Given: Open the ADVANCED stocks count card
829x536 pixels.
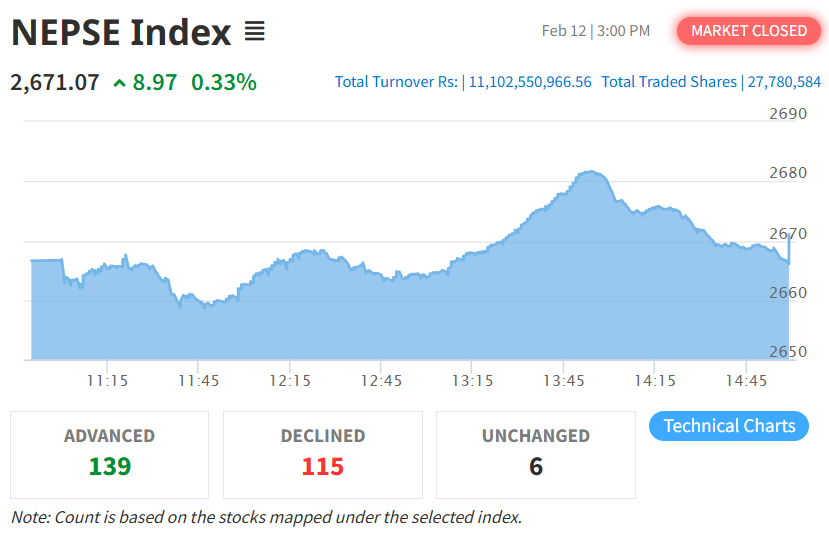Looking at the screenshot, I should click(110, 454).
